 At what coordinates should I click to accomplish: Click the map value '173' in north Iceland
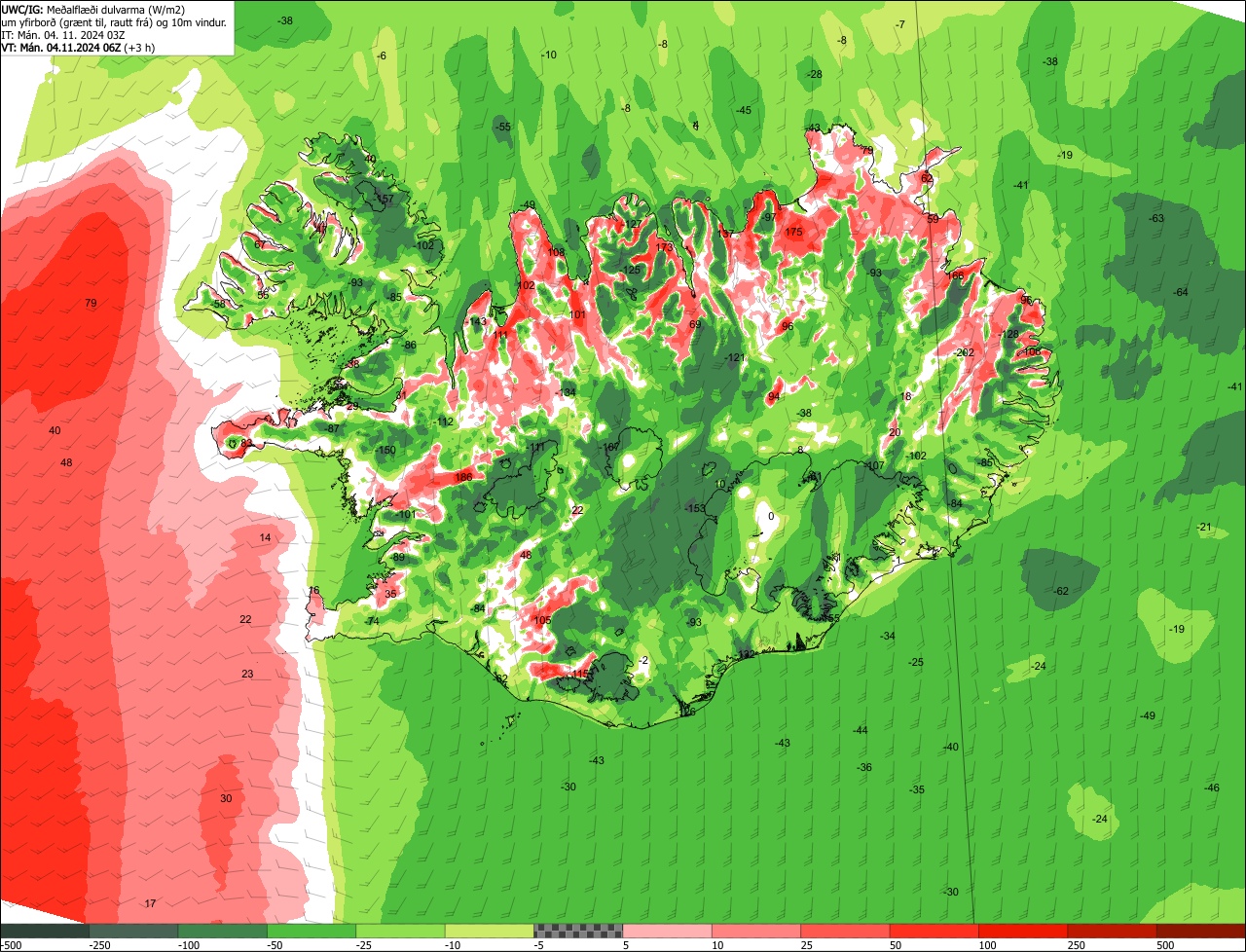(664, 246)
